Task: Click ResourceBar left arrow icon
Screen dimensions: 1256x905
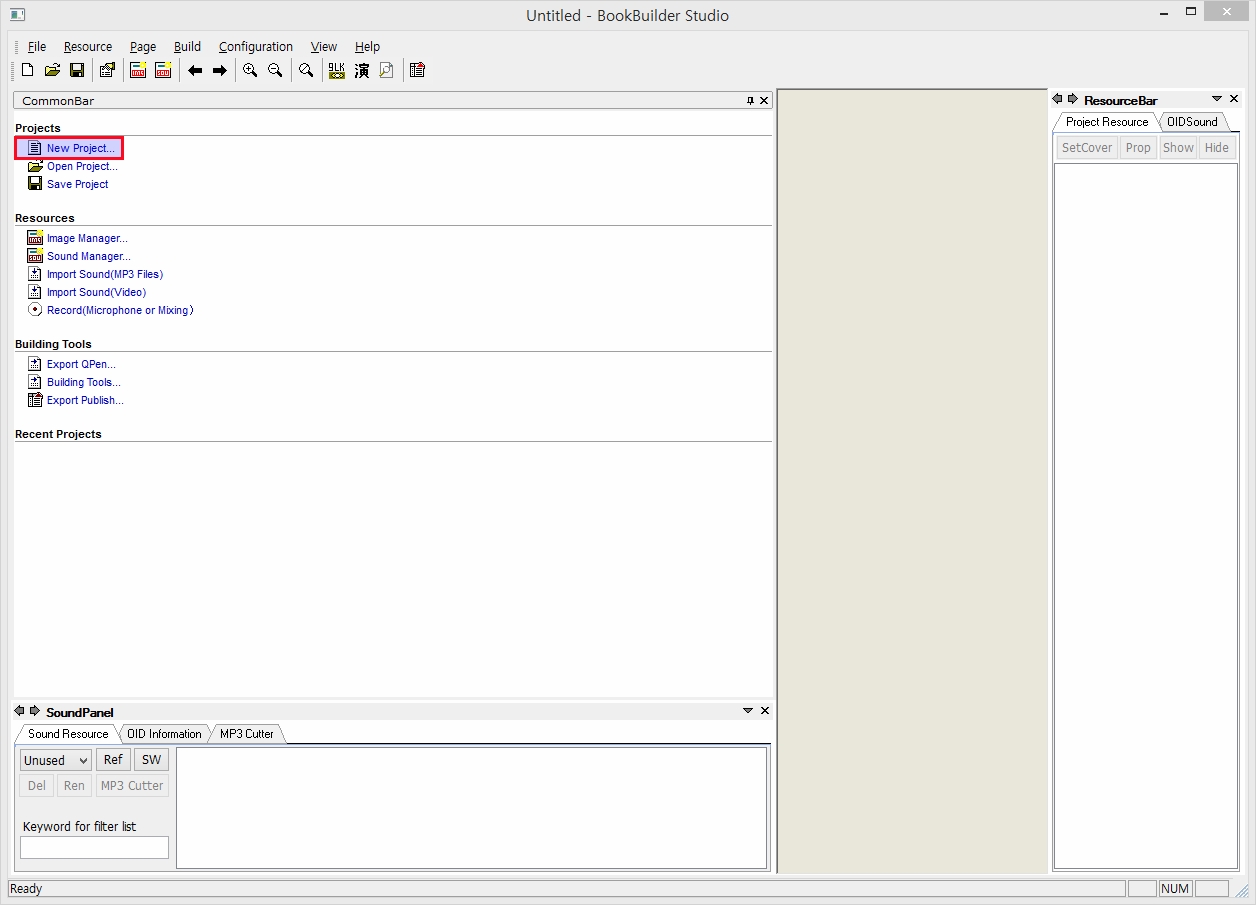Action: pos(1057,99)
